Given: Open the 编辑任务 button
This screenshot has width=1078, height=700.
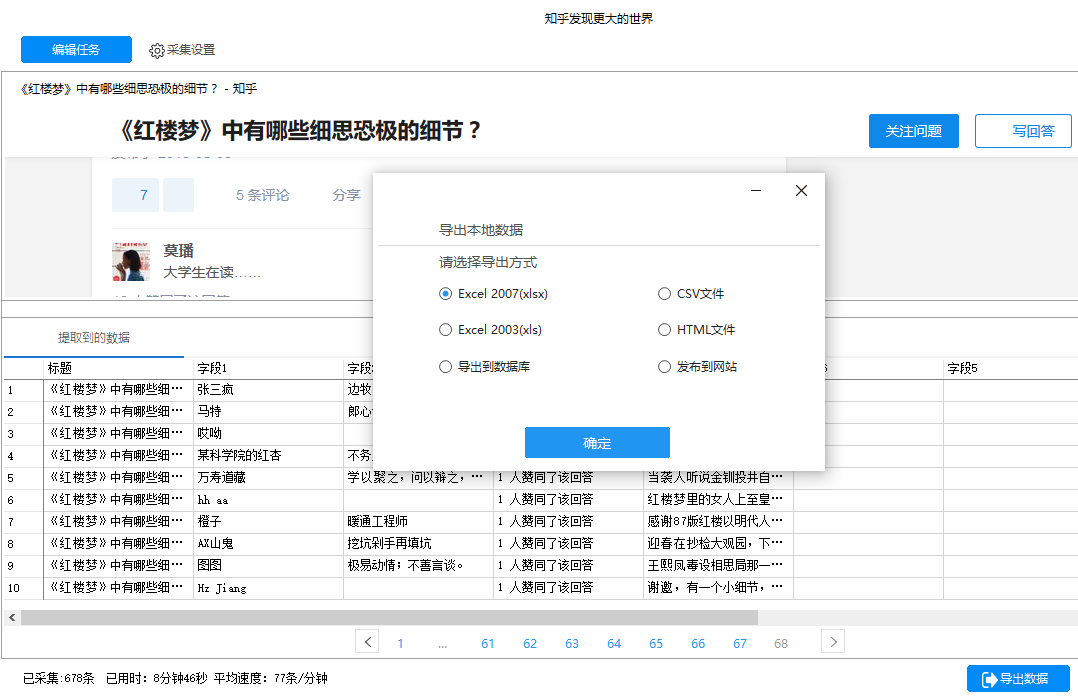Looking at the screenshot, I should pyautogui.click(x=76, y=50).
